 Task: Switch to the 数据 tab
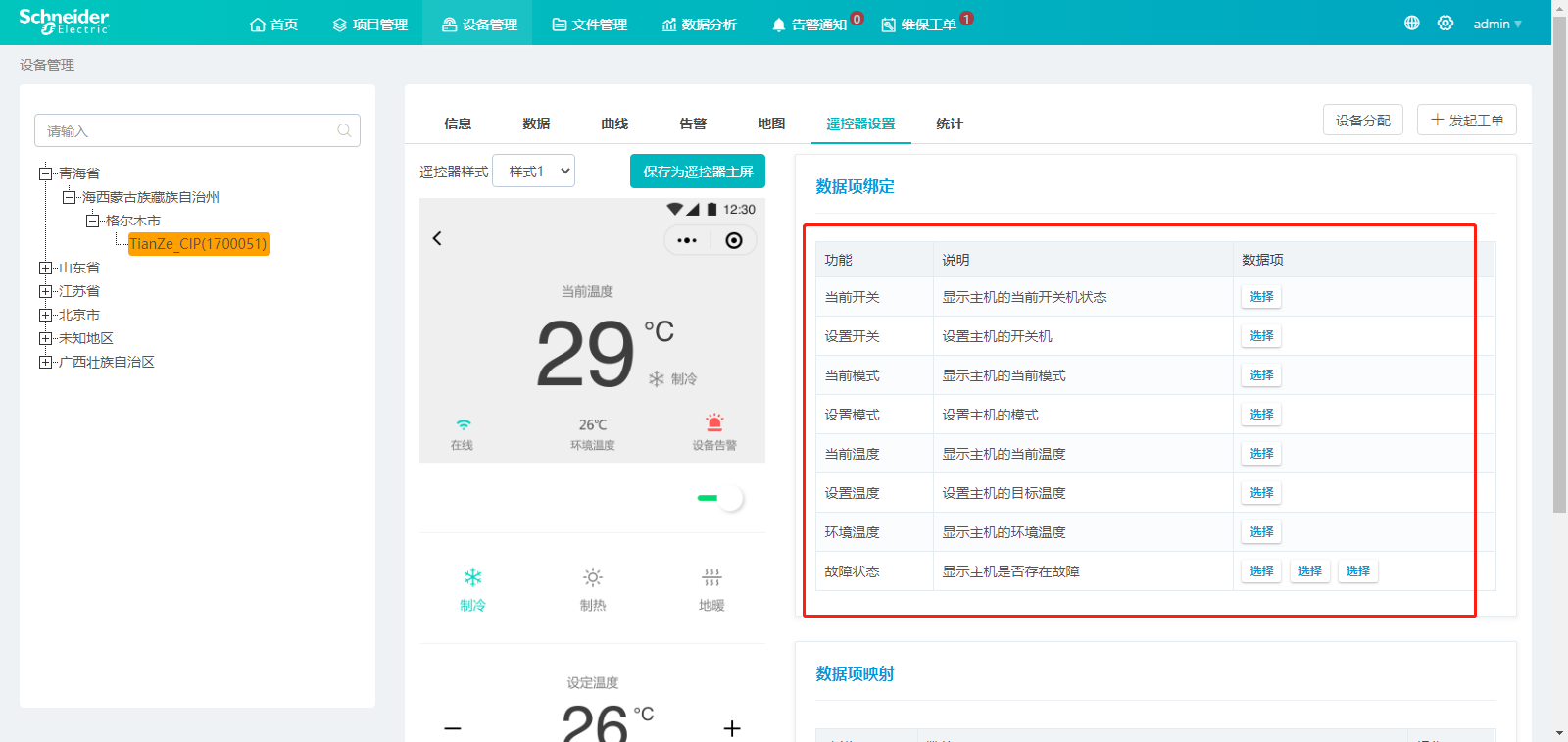click(x=536, y=124)
